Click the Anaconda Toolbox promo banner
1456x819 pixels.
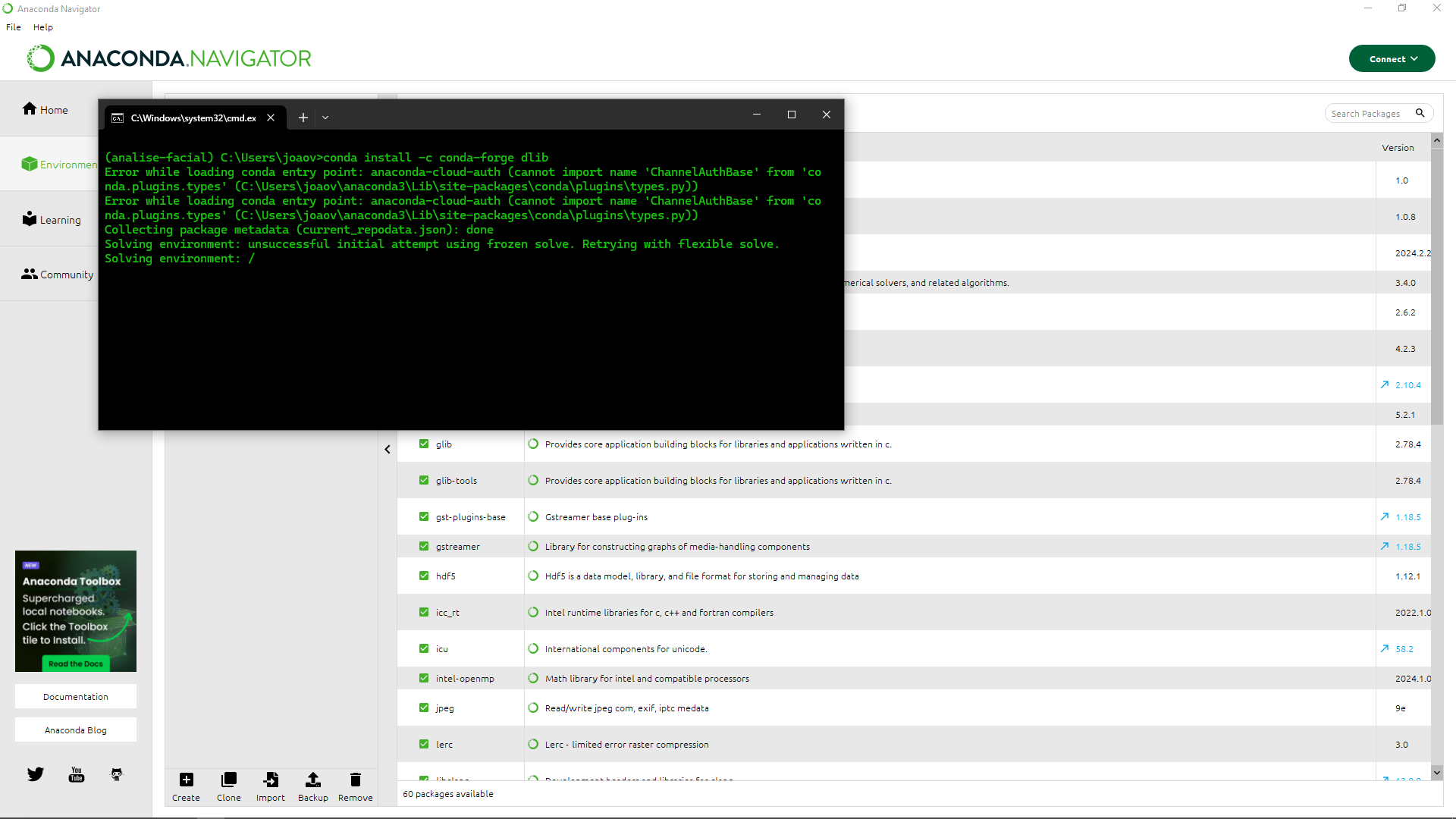76,611
